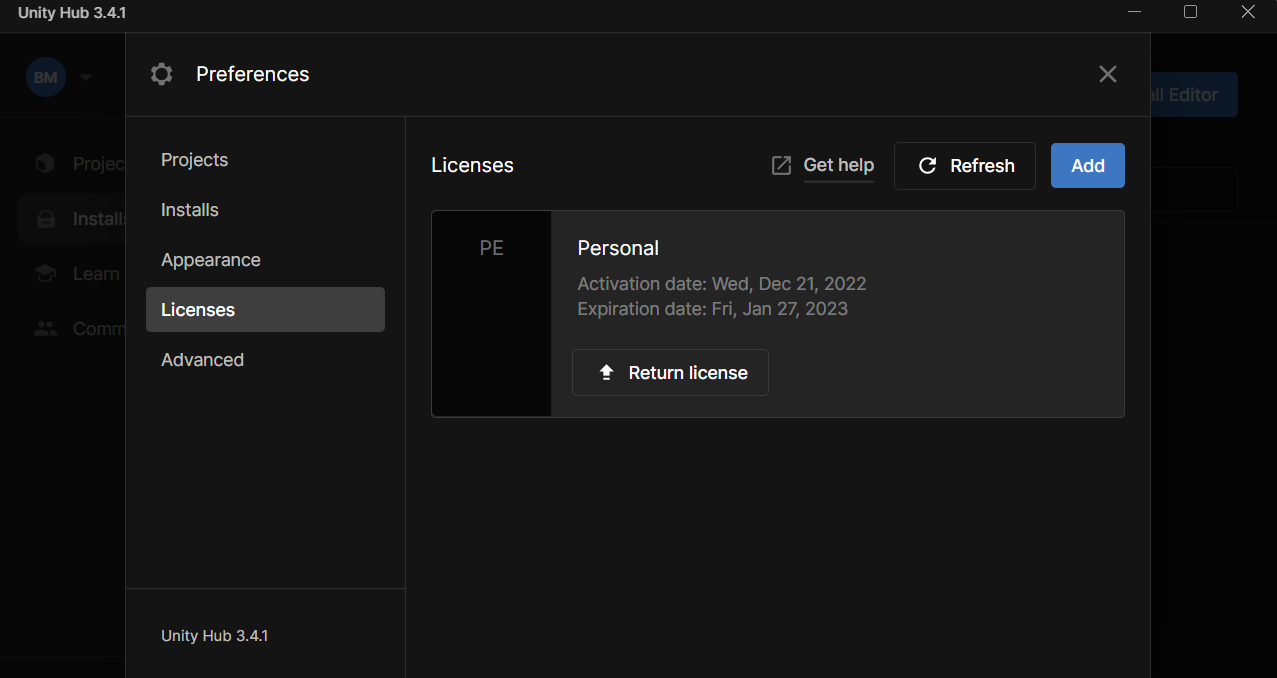Viewport: 1277px width, 678px height.
Task: Click the Preferences gear icon
Action: point(161,74)
